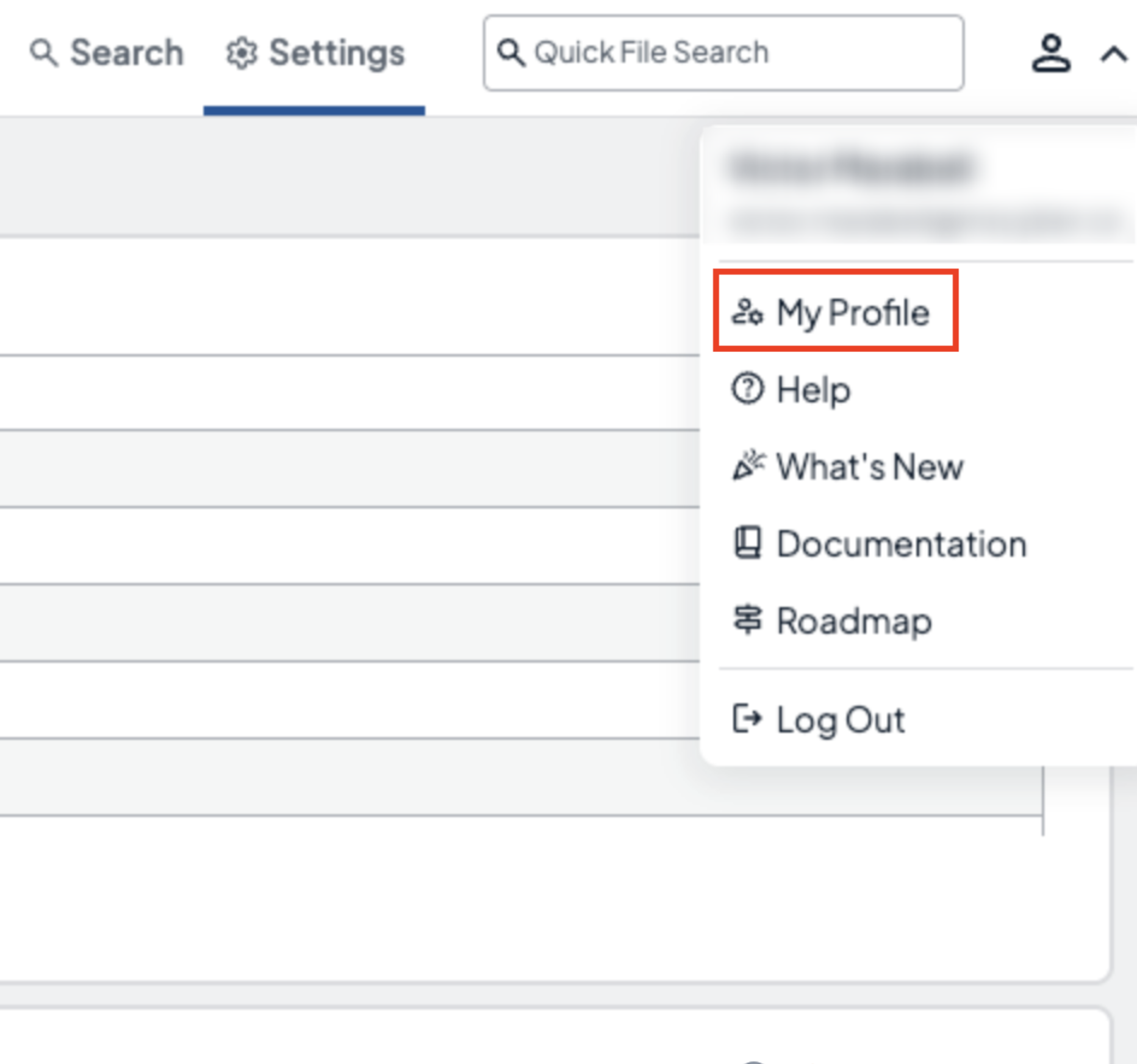Viewport: 1137px width, 1064px height.
Task: Collapse the user menu chevron
Action: pos(1113,55)
